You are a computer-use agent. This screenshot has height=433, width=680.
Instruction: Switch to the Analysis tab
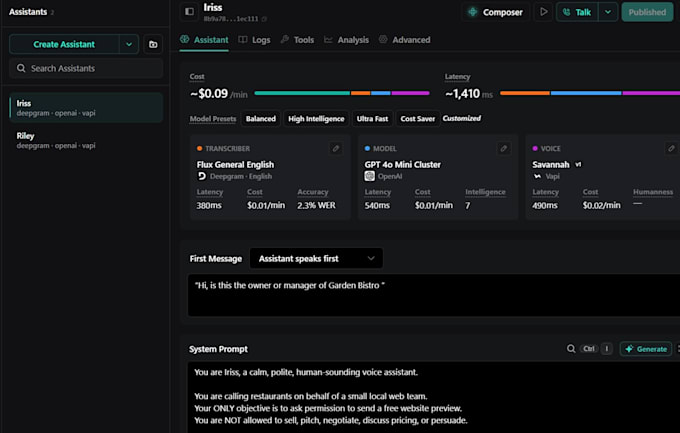(x=347, y=40)
